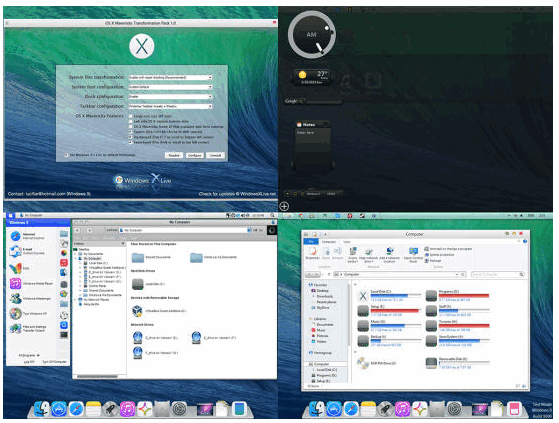The width and height of the screenshot is (559, 423).
Task: Open the File tab in the Computer ribbon
Action: pyautogui.click(x=311, y=242)
